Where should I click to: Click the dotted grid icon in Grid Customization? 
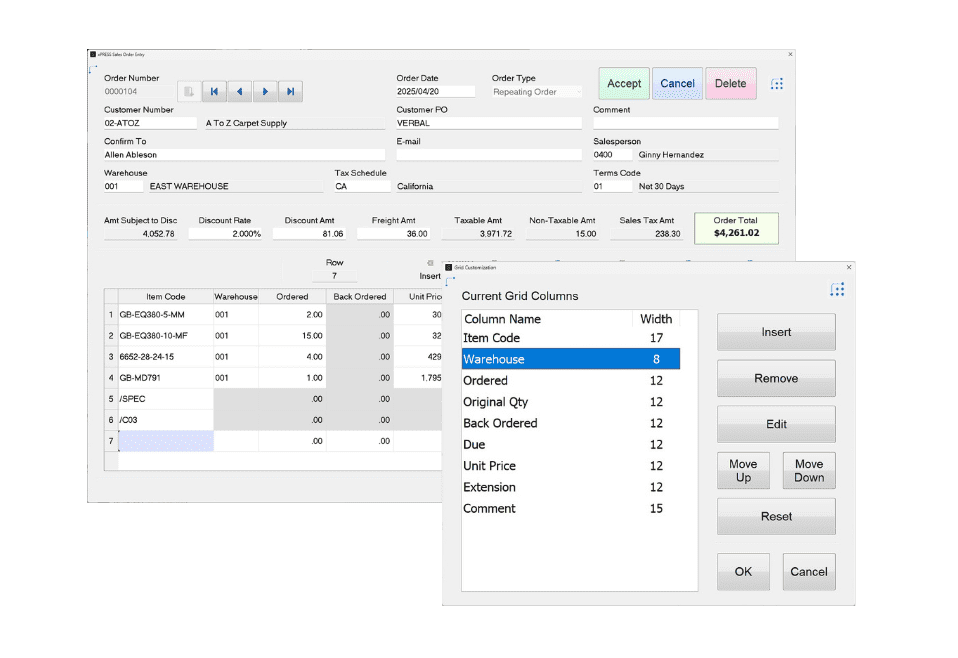pyautogui.click(x=837, y=289)
